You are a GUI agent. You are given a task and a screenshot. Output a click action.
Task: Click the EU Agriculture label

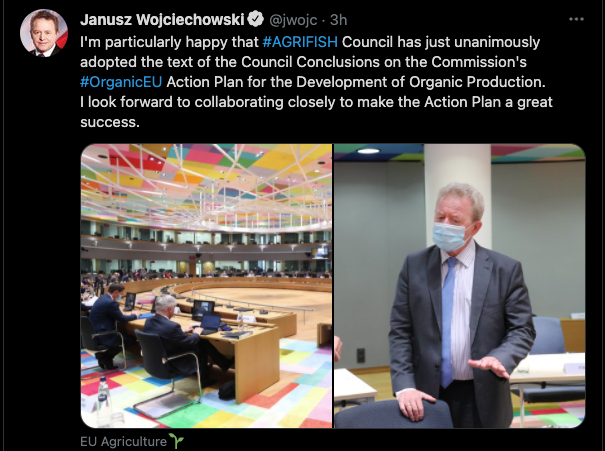(123, 441)
